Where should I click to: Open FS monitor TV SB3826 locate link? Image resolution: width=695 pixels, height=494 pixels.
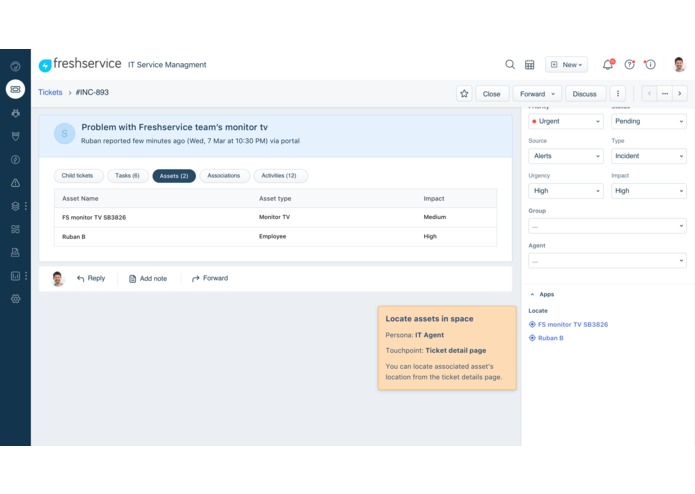(573, 324)
